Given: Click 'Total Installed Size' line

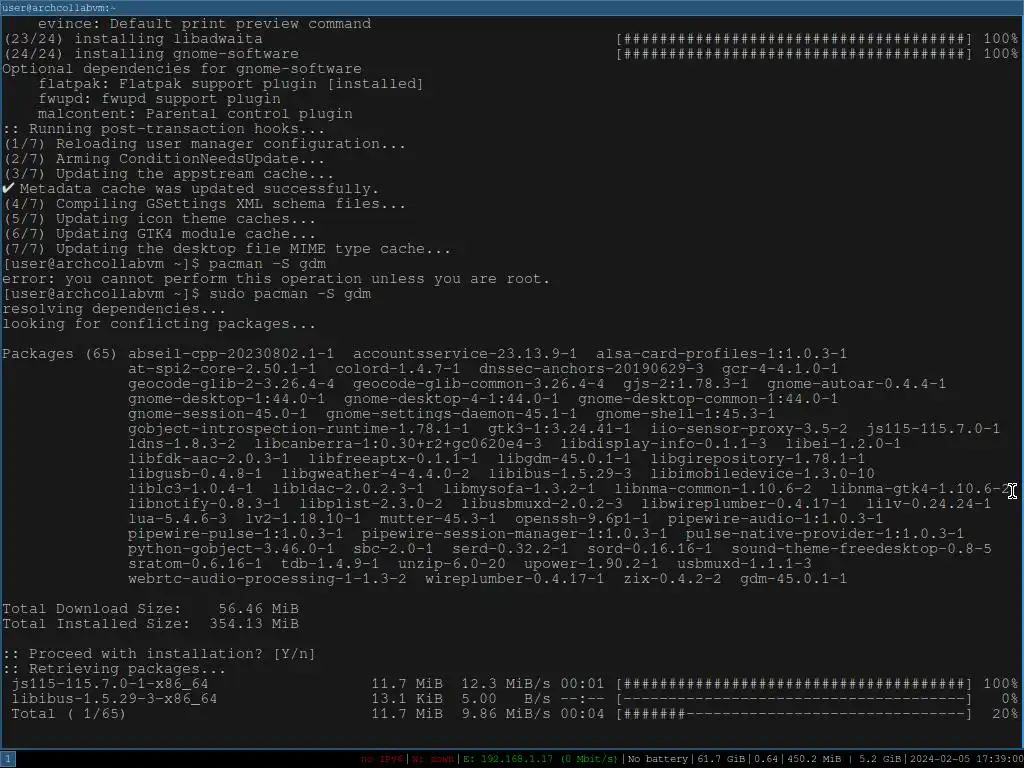Looking at the screenshot, I should pyautogui.click(x=150, y=624).
